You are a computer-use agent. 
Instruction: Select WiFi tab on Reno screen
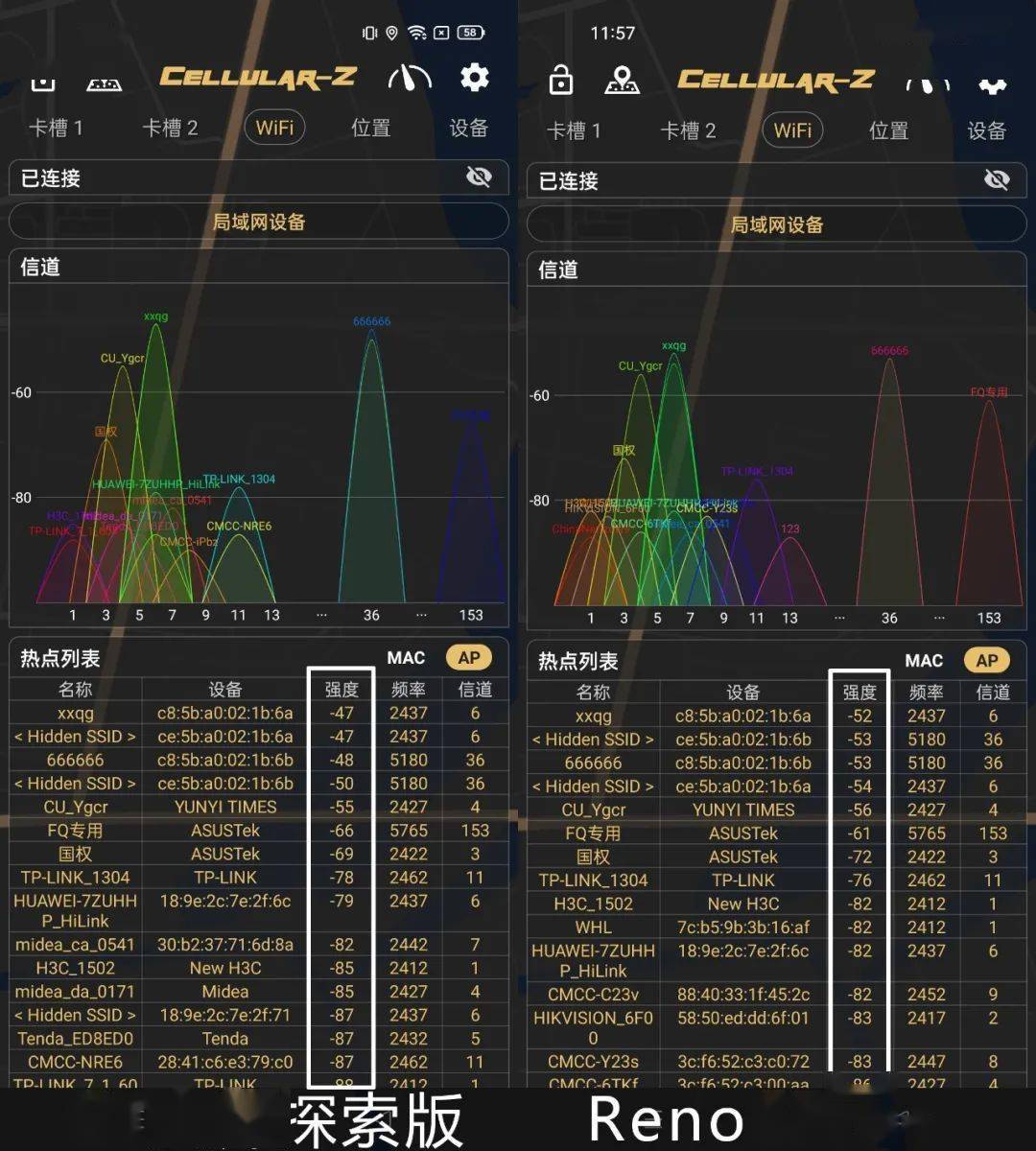793,130
